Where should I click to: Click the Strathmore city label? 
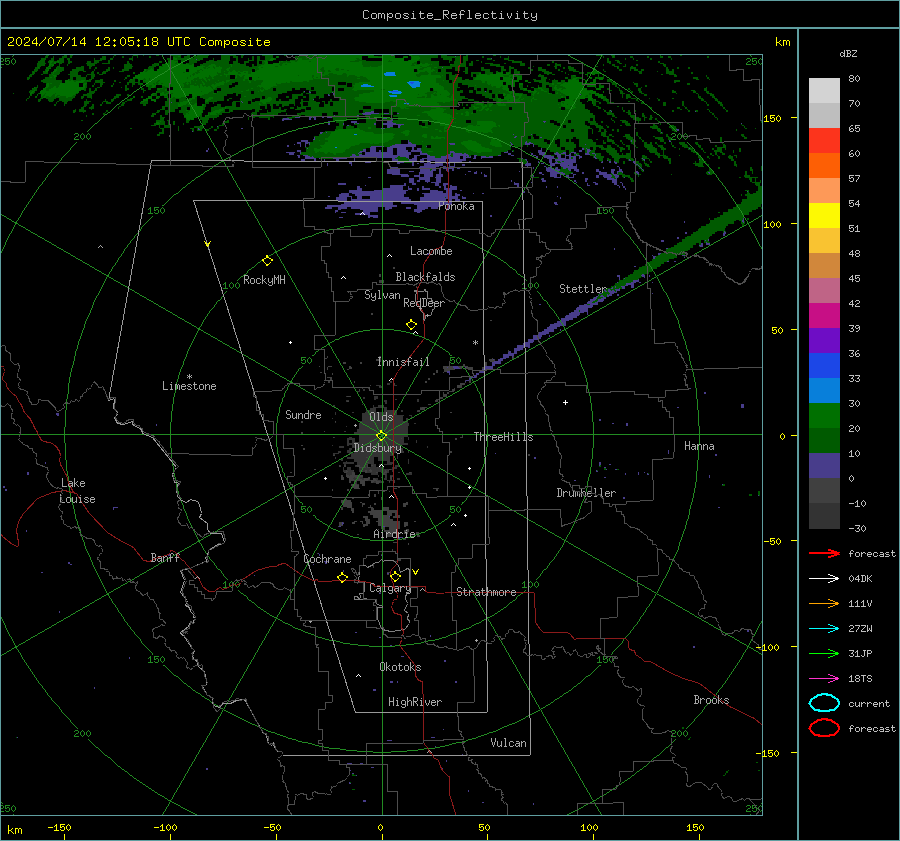coord(486,592)
